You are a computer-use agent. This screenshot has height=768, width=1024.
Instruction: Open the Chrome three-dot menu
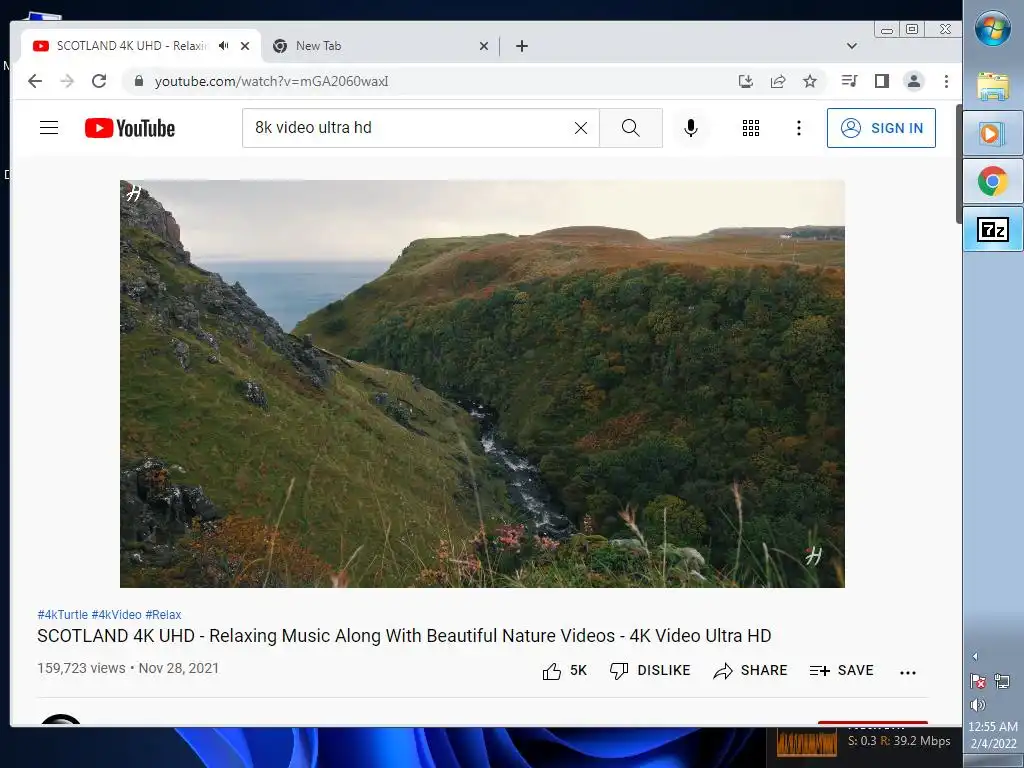(x=946, y=81)
